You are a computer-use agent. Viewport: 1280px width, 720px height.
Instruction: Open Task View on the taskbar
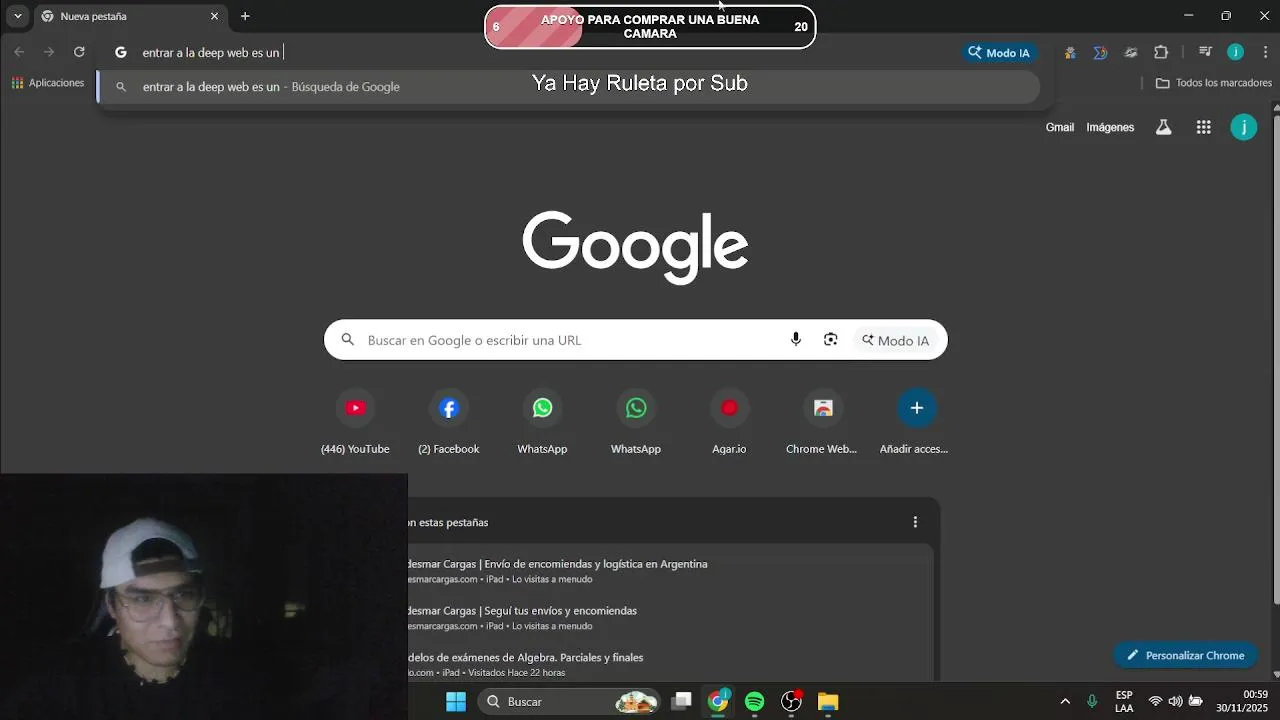(681, 702)
